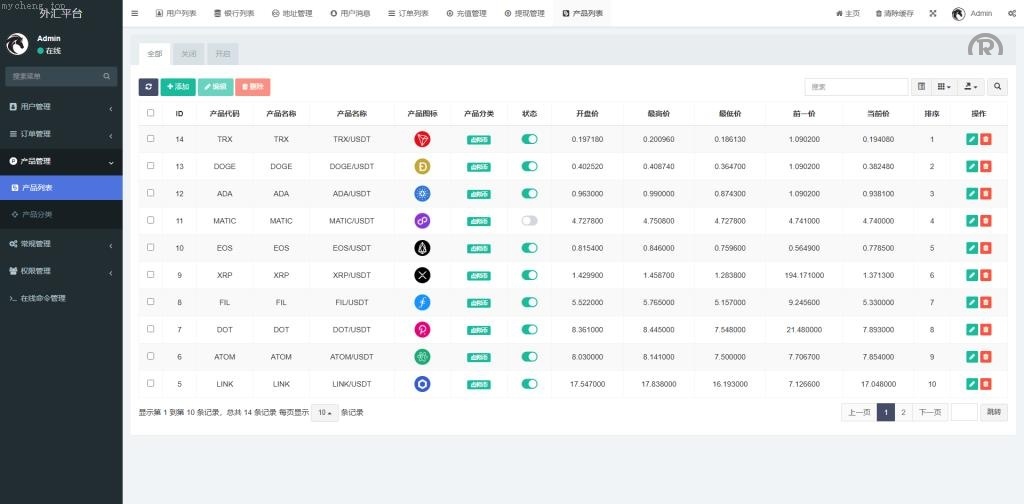Screen dimensions: 1024x504
Task: Click the refresh table icon button
Action: 148,87
